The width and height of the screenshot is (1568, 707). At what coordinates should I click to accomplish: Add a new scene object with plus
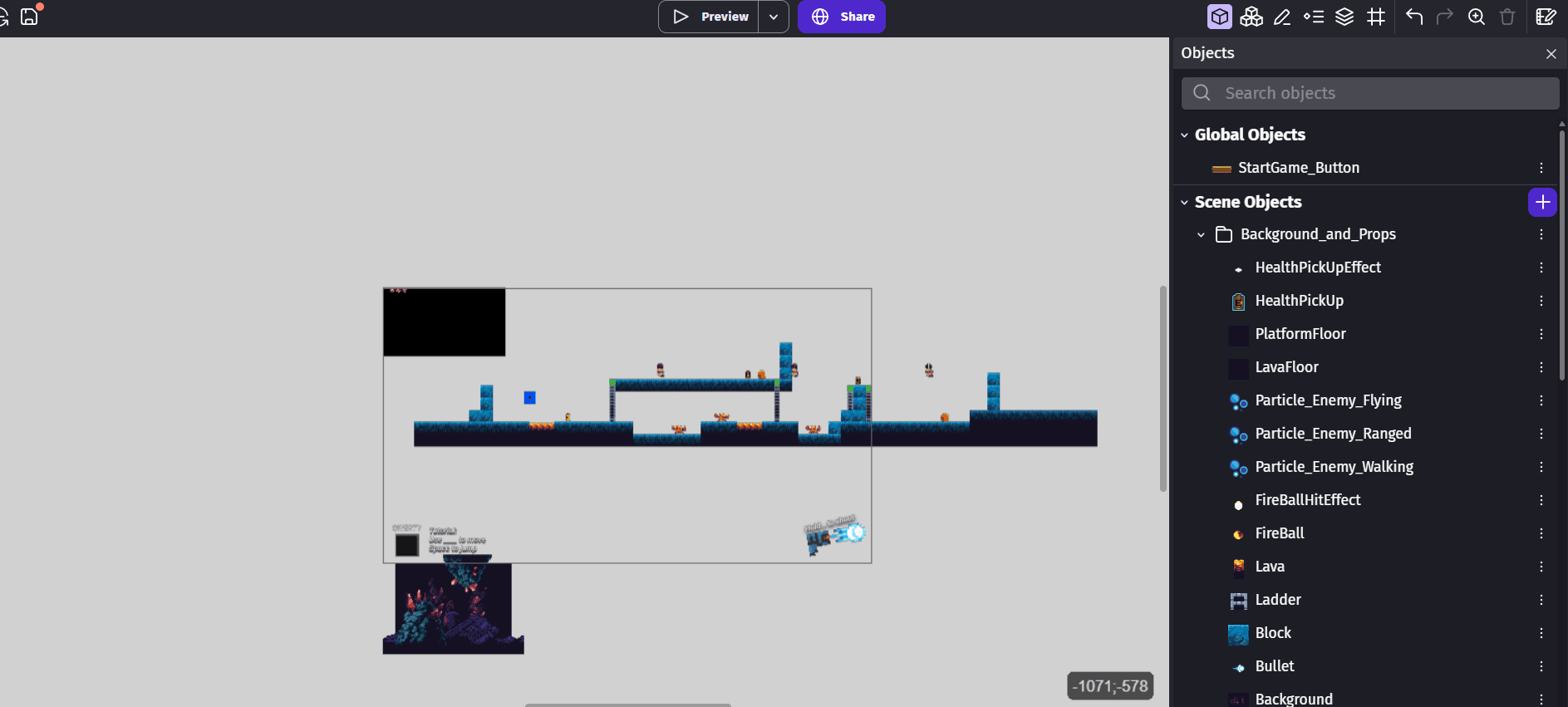tap(1542, 202)
